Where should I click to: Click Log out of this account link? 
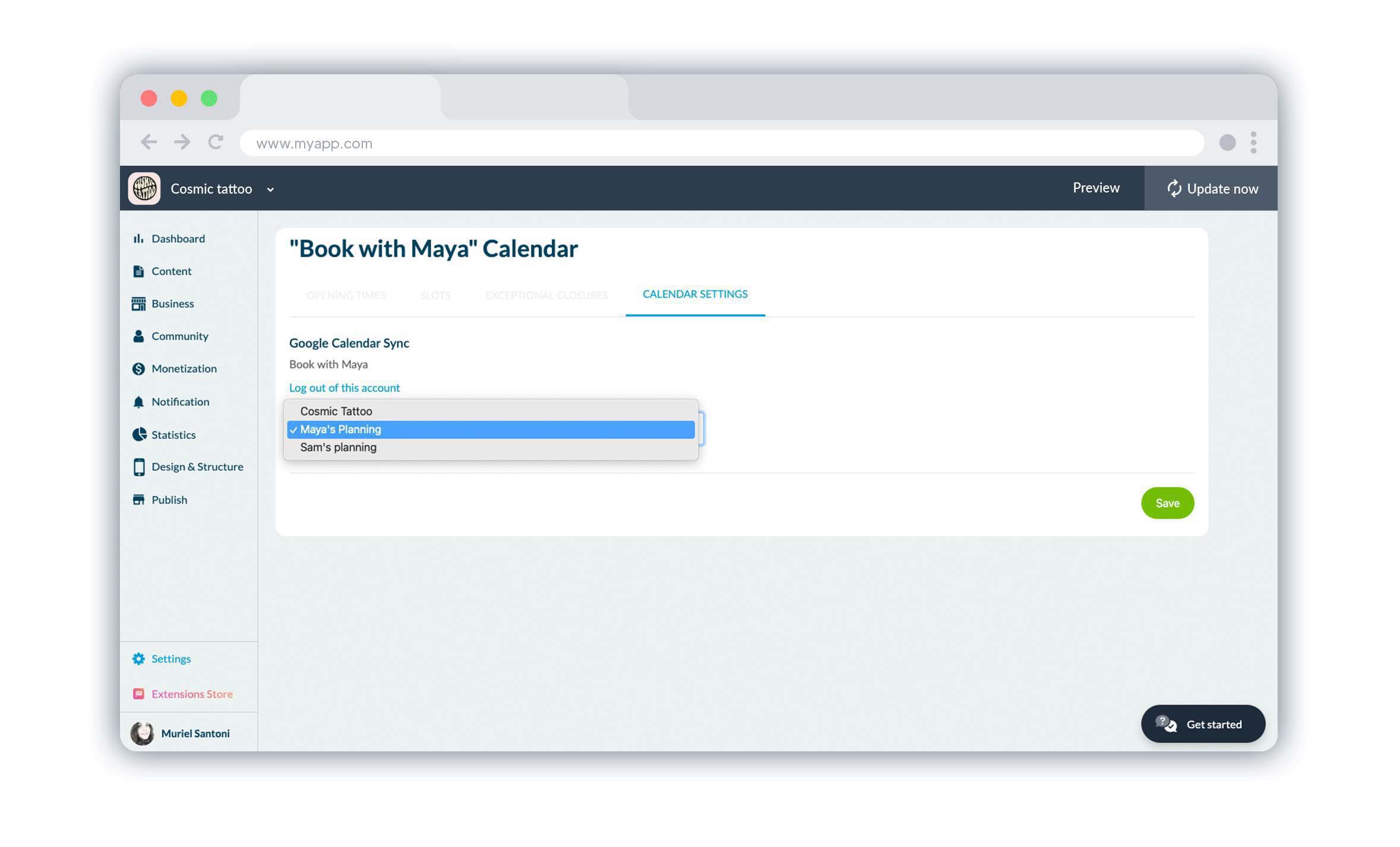click(344, 388)
